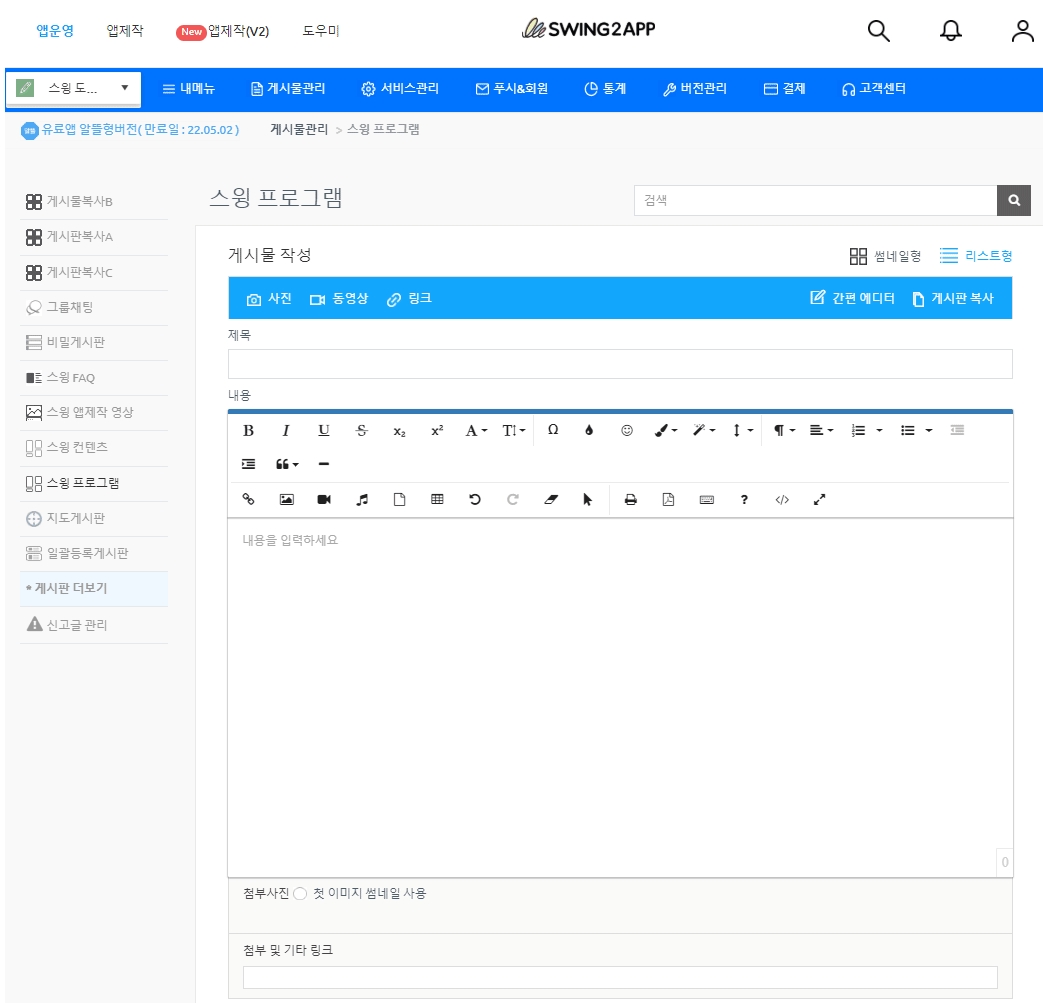1043x1003 pixels.
Task: Print the post using the printer icon
Action: pyautogui.click(x=630, y=499)
